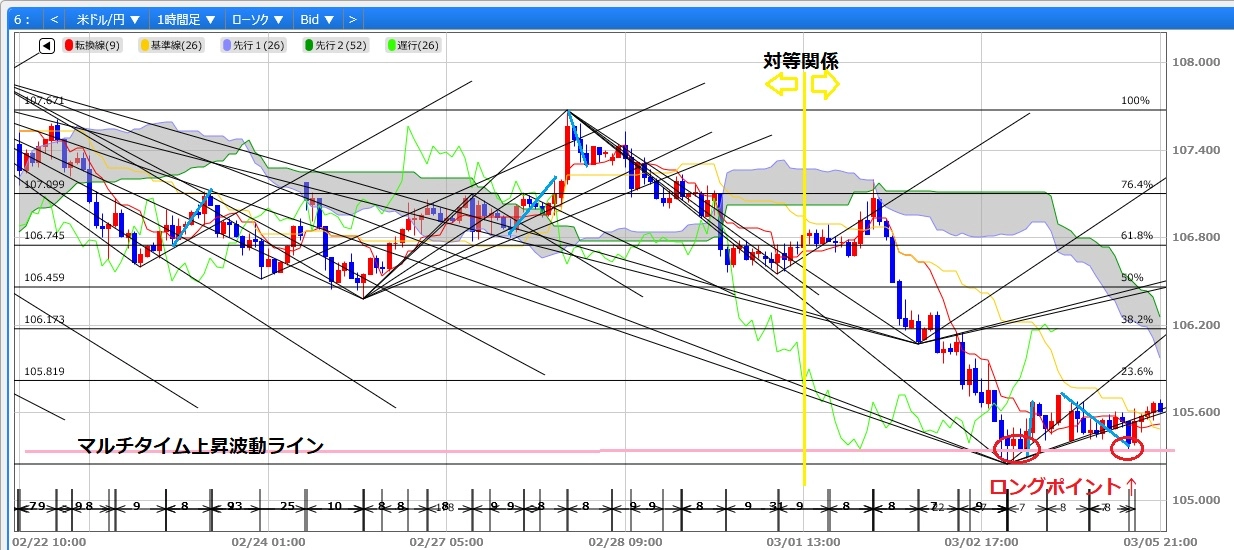Toggle the 先行2(52) indicator legend
Viewport: 1234px width, 550px height.
point(336,46)
